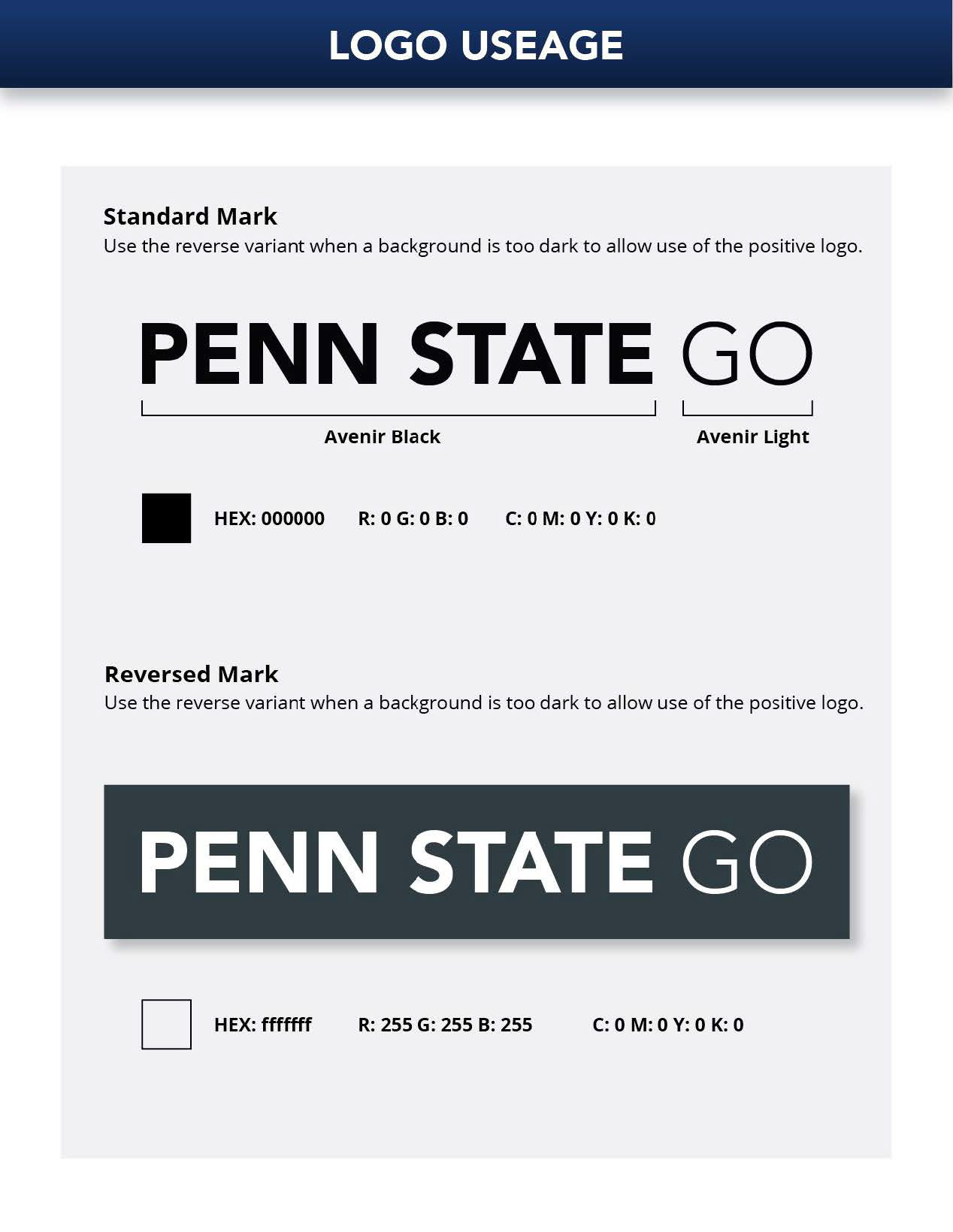Click the bracket line above Avenir Black
This screenshot has height=1232, width=953.
[x=398, y=414]
